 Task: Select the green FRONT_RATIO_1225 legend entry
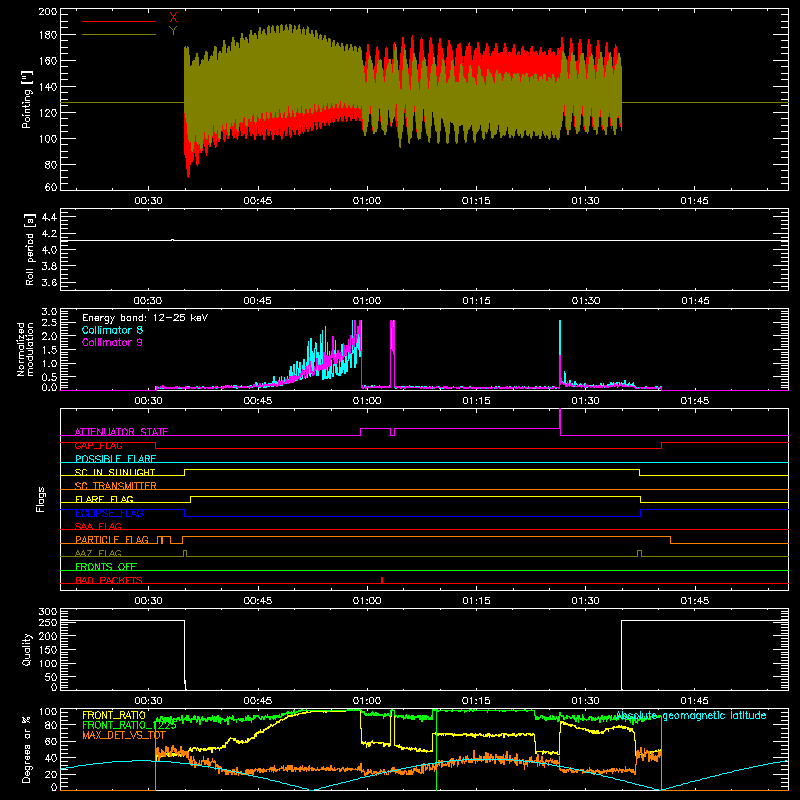click(129, 725)
